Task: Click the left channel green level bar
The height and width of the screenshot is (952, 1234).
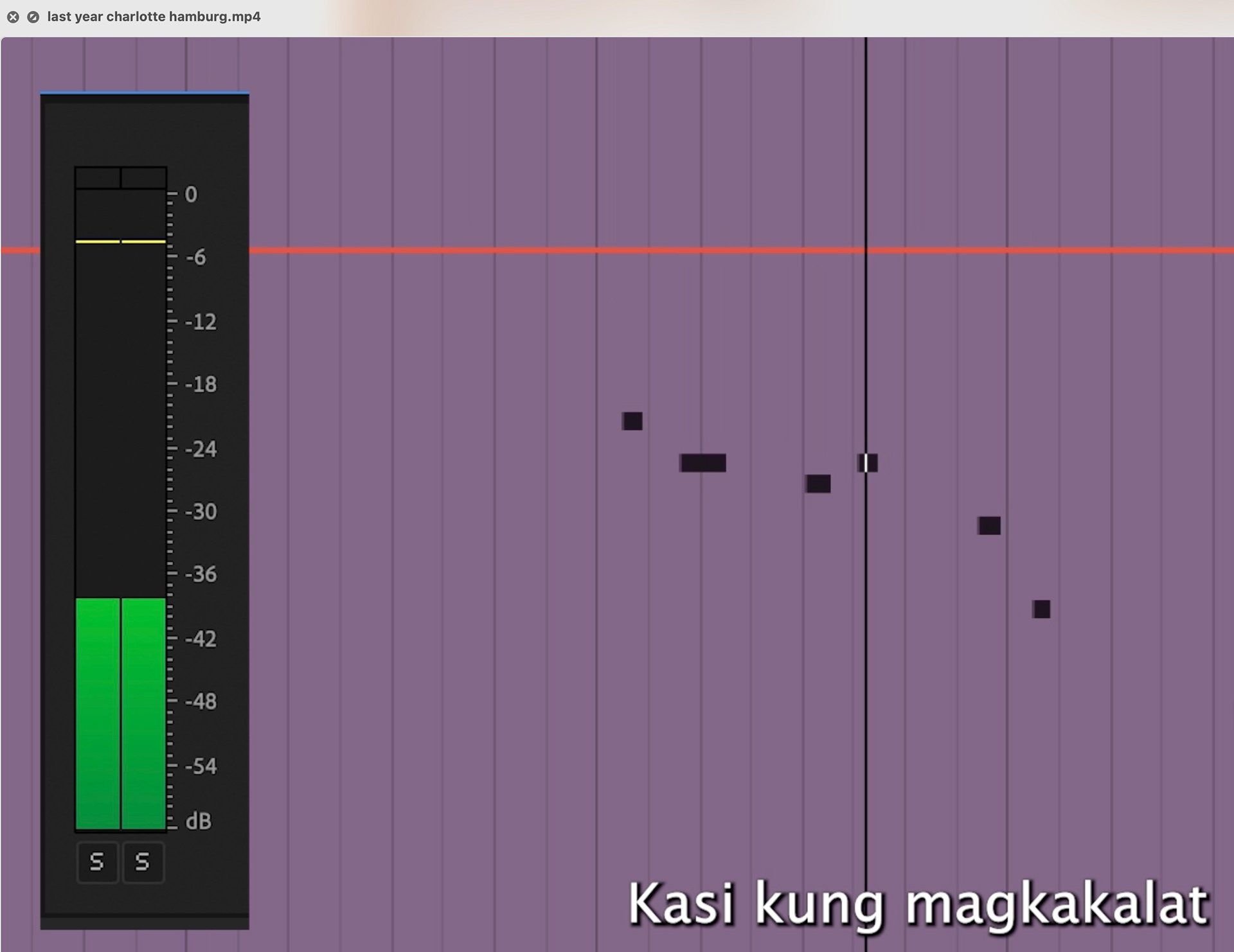Action: pyautogui.click(x=98, y=713)
